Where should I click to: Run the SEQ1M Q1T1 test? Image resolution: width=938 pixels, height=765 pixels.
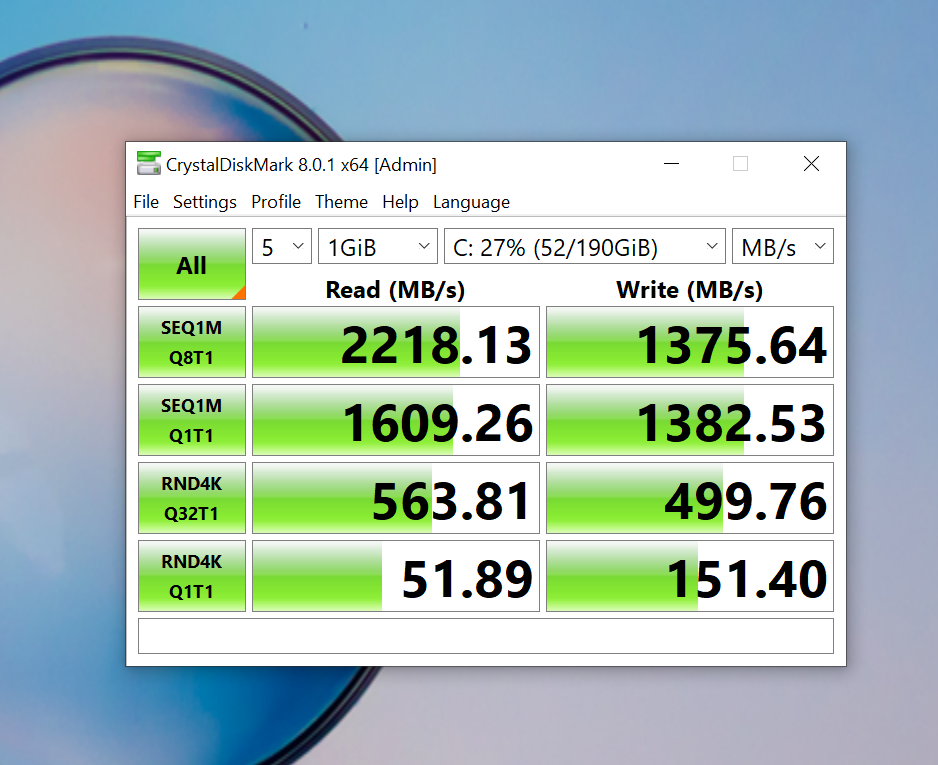(192, 420)
